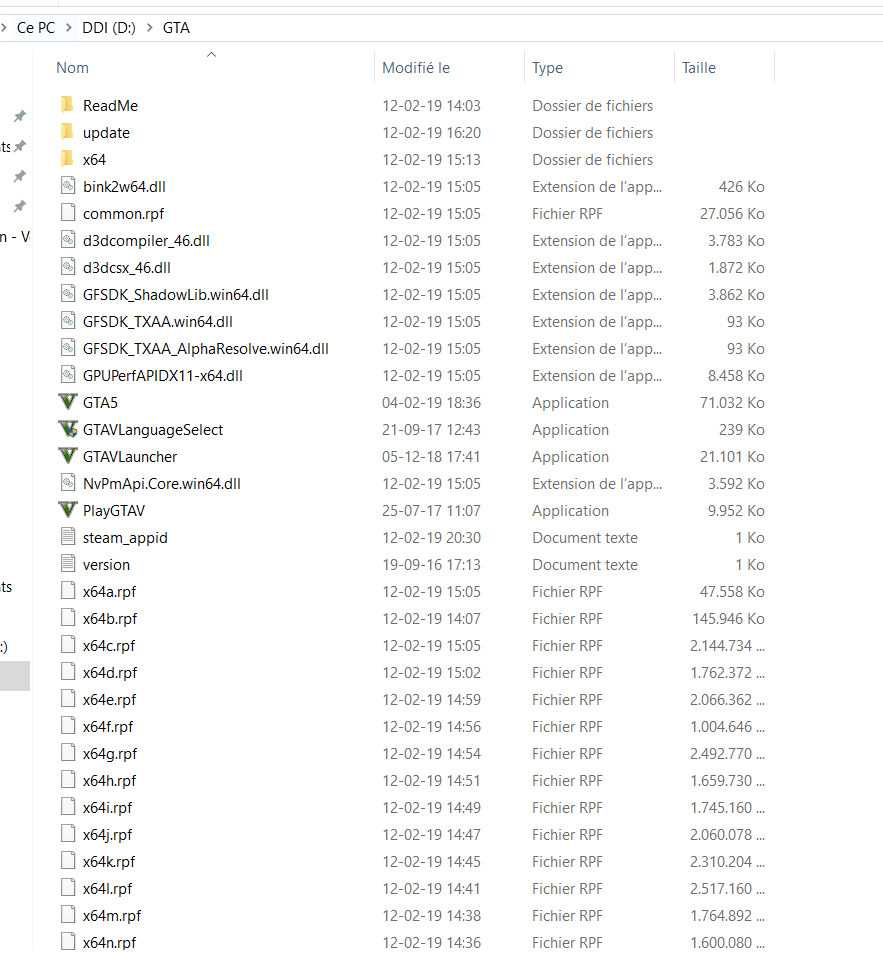Click the steam_appid text document icon
The image size is (883, 972).
pos(68,537)
